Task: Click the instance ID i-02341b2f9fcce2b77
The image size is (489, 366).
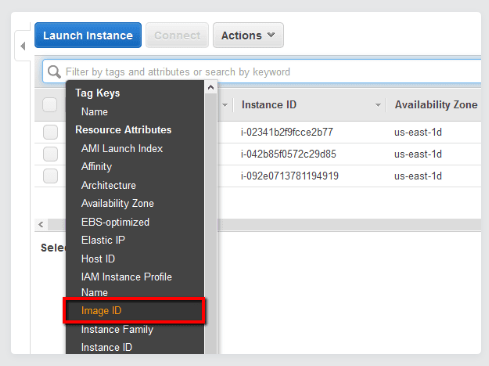Action: coord(287,132)
